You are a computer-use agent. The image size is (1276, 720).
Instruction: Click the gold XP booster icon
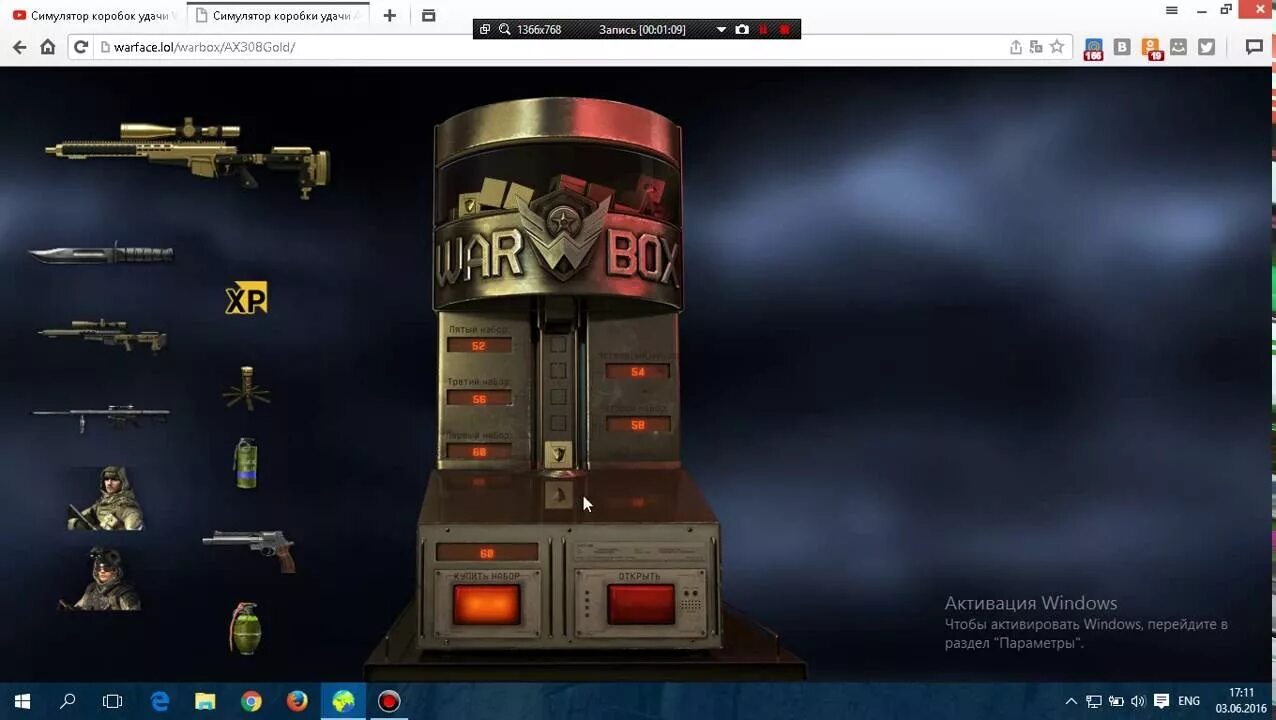tap(246, 298)
